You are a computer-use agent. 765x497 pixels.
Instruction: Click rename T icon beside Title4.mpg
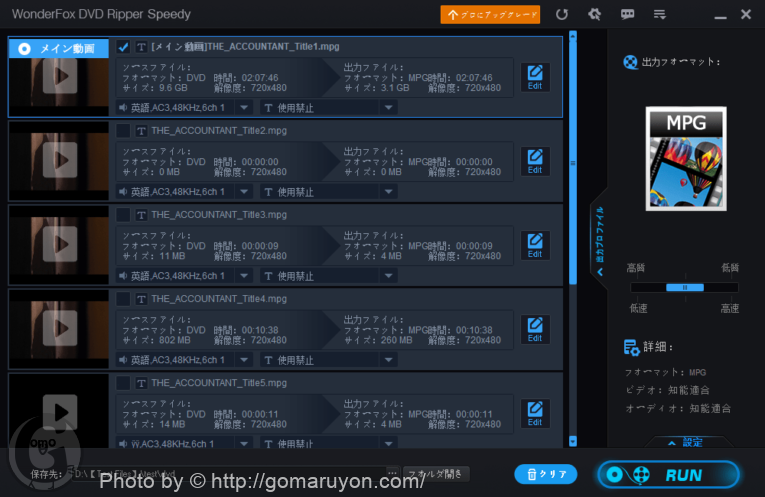pos(141,298)
